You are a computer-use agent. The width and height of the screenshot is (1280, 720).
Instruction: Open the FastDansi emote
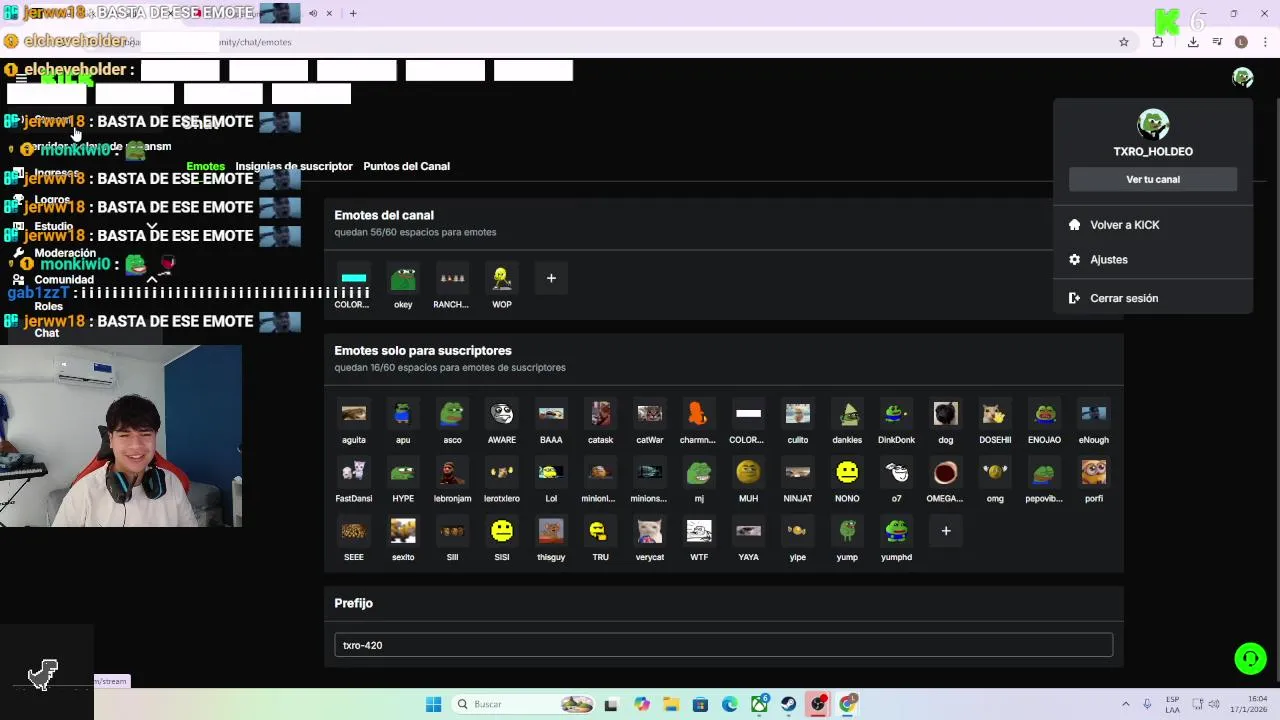click(x=353, y=472)
